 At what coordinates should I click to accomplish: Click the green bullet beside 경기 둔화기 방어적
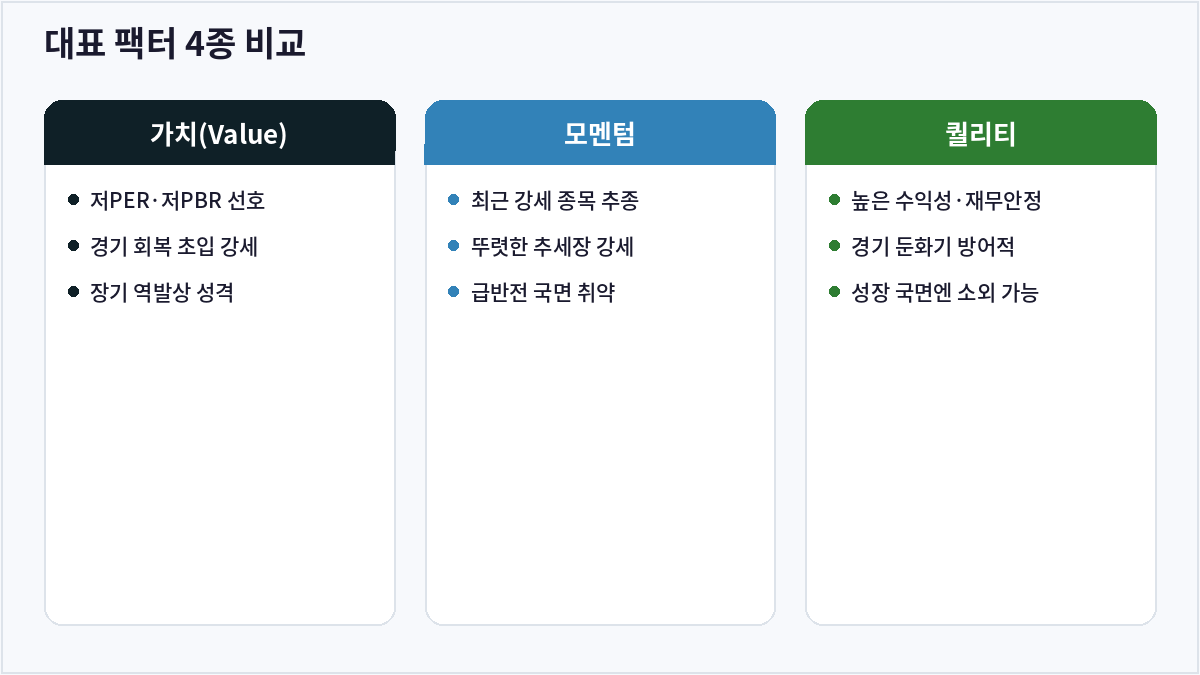[835, 246]
